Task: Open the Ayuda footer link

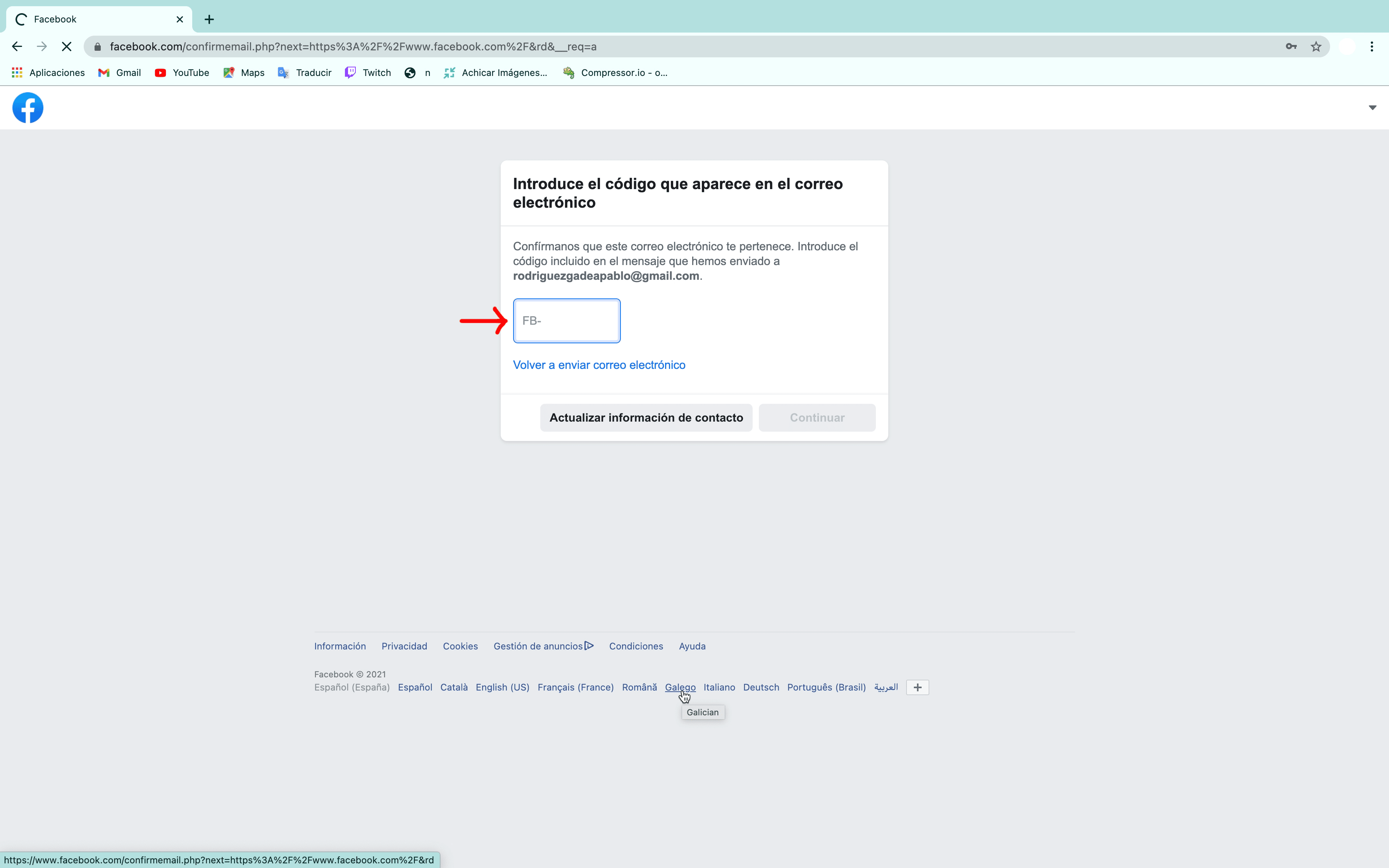Action: click(693, 645)
